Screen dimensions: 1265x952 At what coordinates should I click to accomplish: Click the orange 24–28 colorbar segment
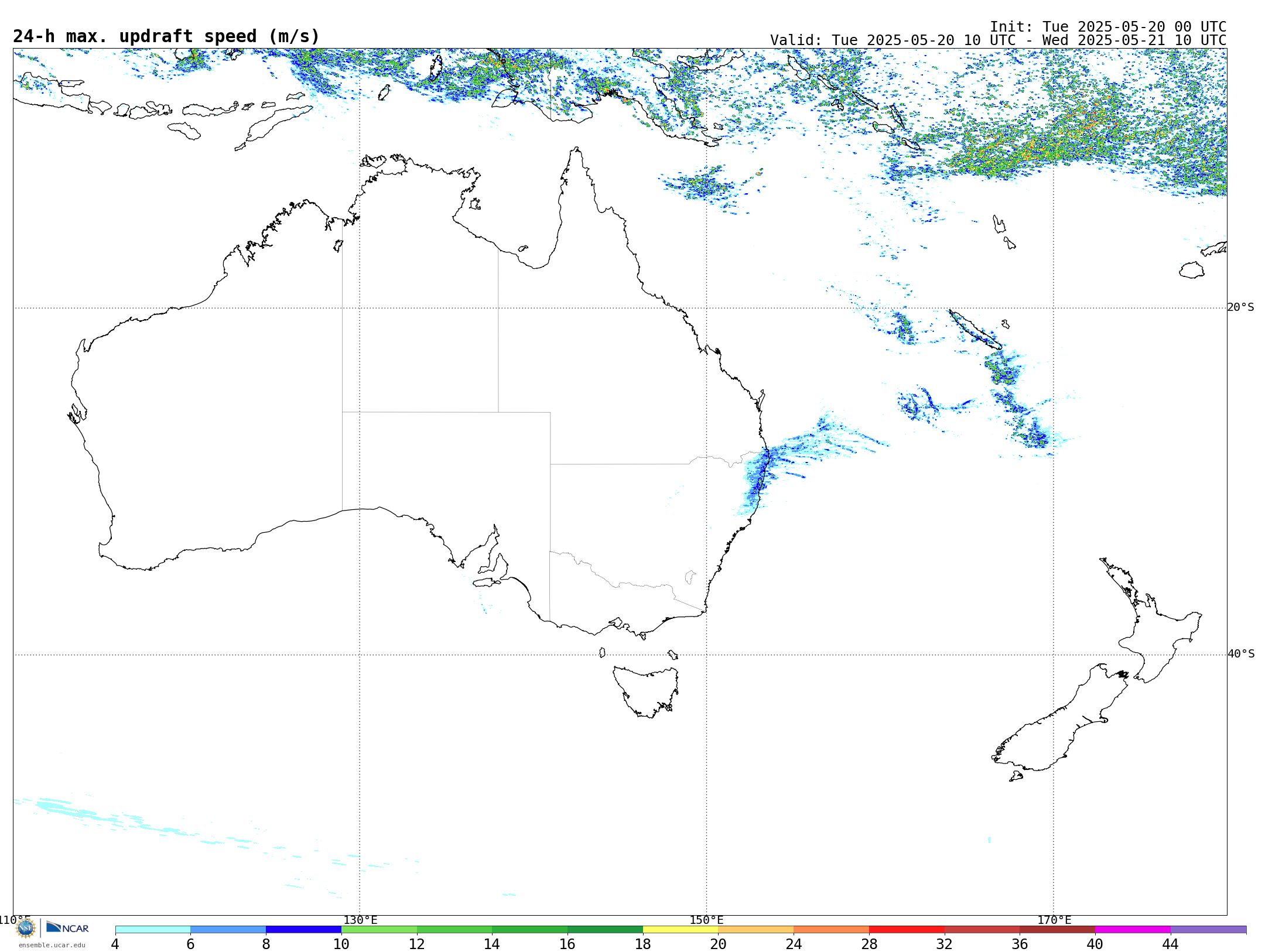pos(832,930)
